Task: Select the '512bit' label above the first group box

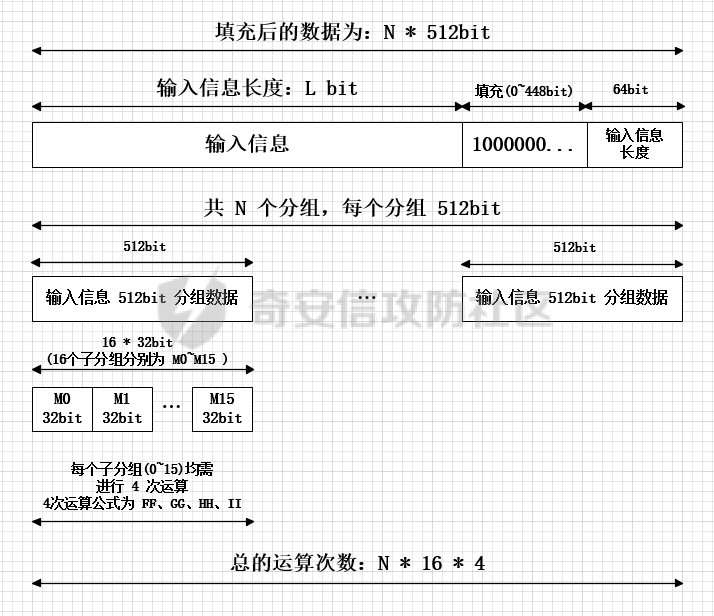Action: click(x=144, y=247)
